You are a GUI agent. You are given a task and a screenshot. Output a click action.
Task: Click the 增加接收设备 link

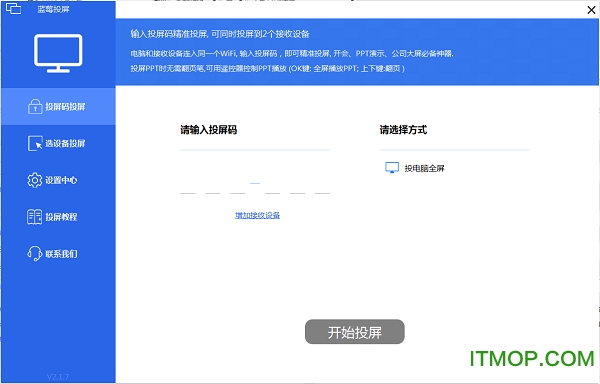[x=258, y=215]
